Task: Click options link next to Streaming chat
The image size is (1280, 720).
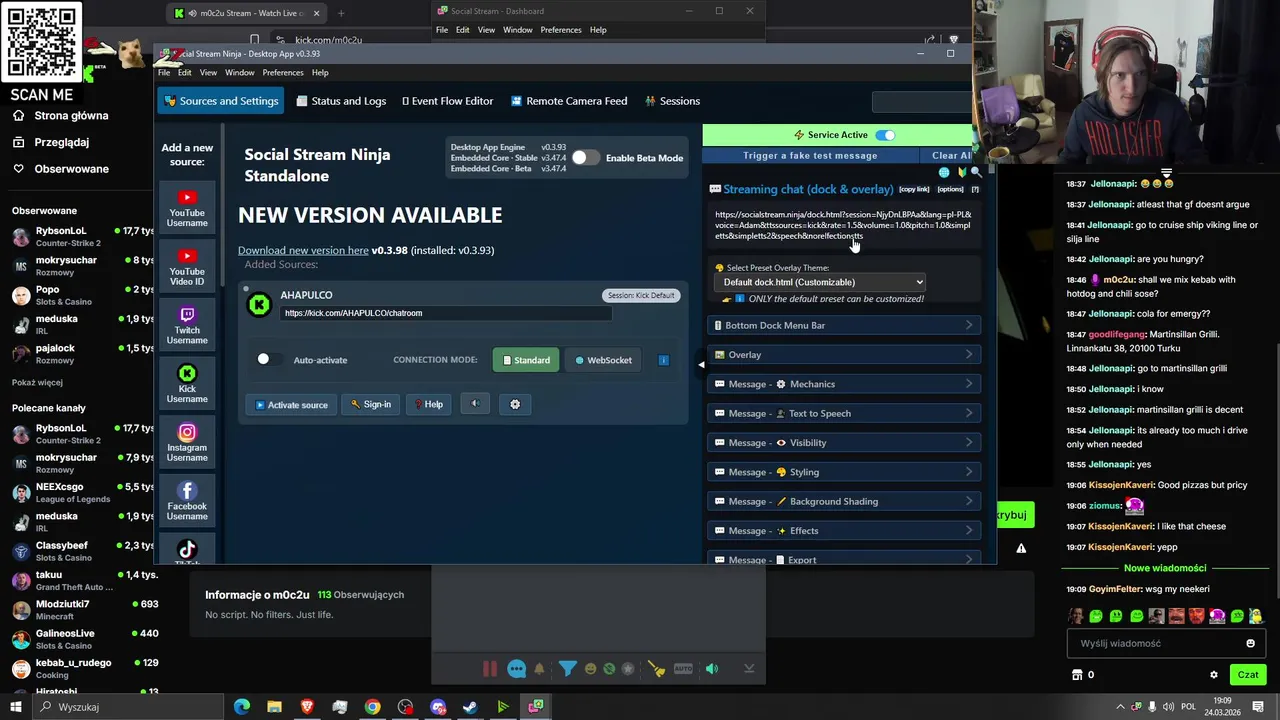Action: (950, 190)
